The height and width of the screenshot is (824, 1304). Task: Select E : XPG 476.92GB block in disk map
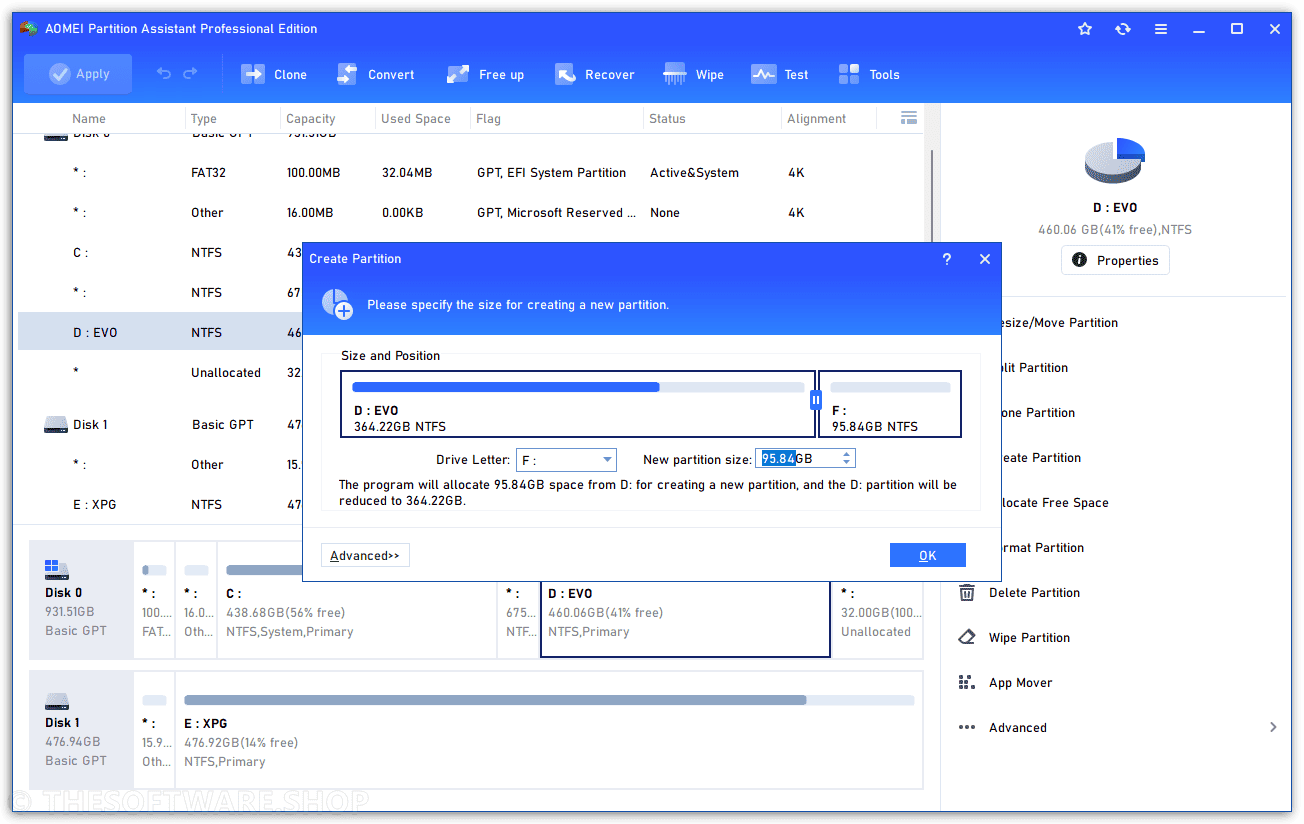click(x=549, y=730)
